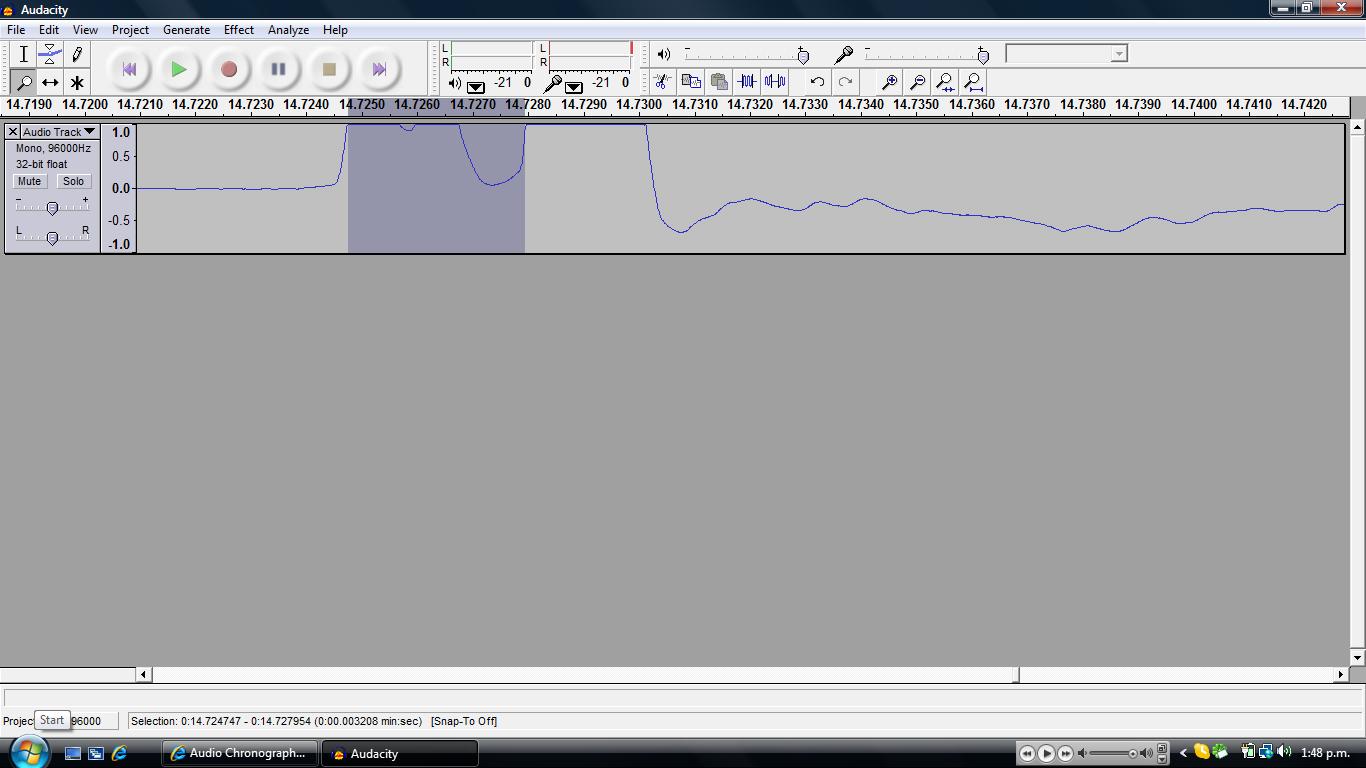Open the Effect menu

pyautogui.click(x=238, y=30)
